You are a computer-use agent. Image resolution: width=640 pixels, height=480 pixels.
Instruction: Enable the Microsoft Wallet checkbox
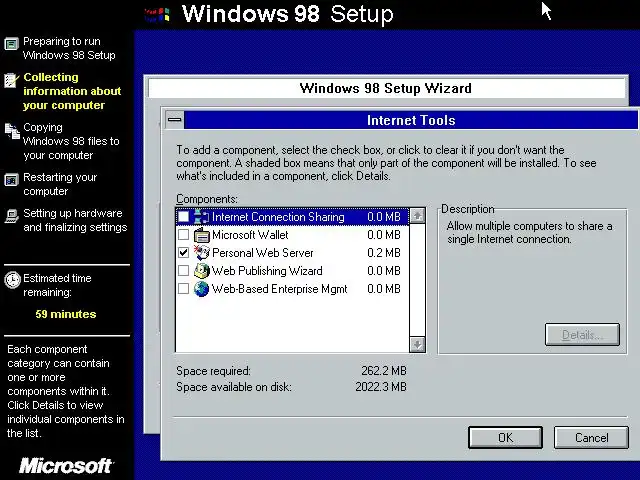184,235
